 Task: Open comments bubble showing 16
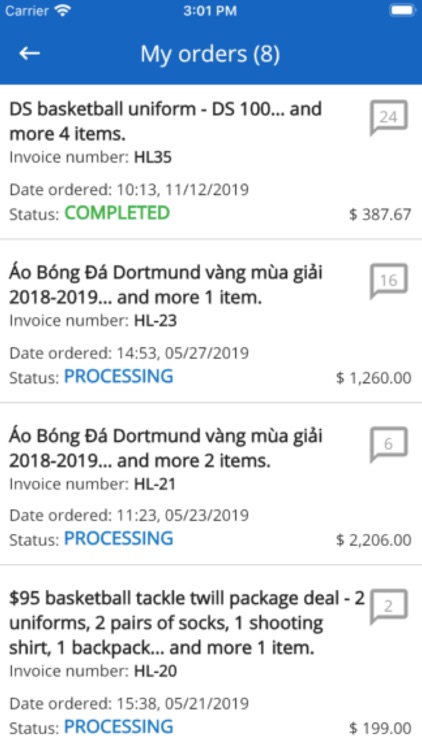pyautogui.click(x=389, y=281)
